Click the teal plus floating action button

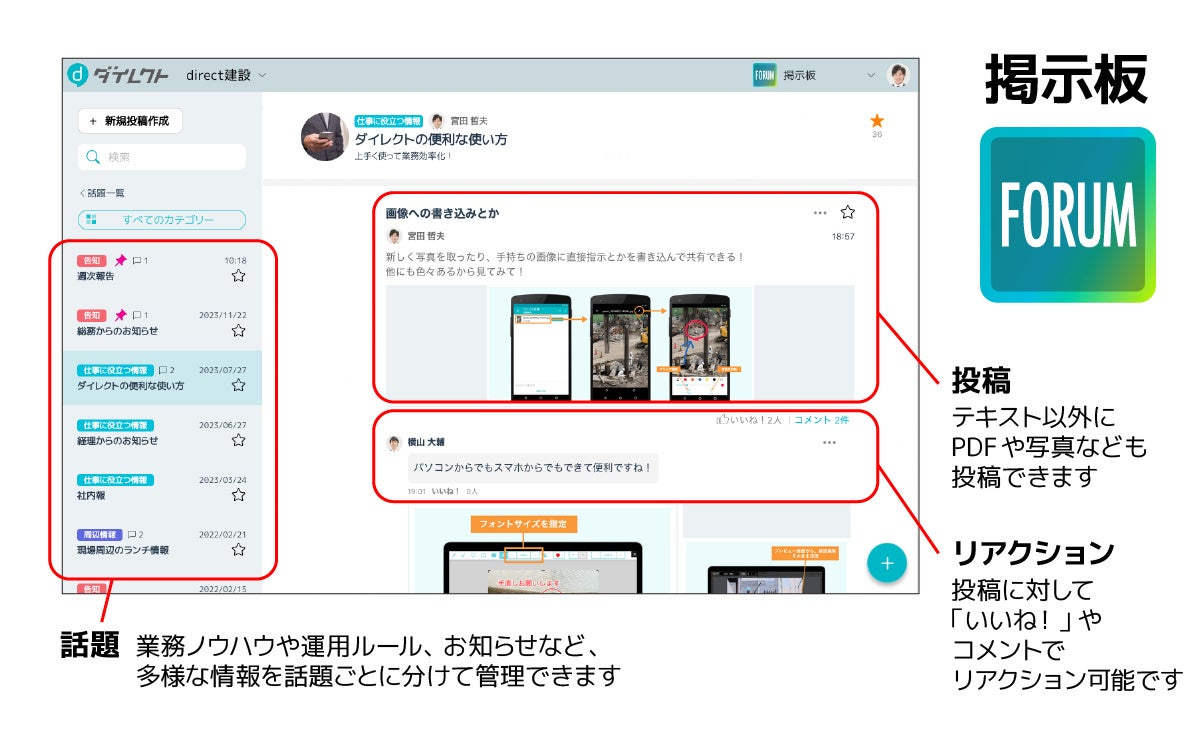(886, 562)
